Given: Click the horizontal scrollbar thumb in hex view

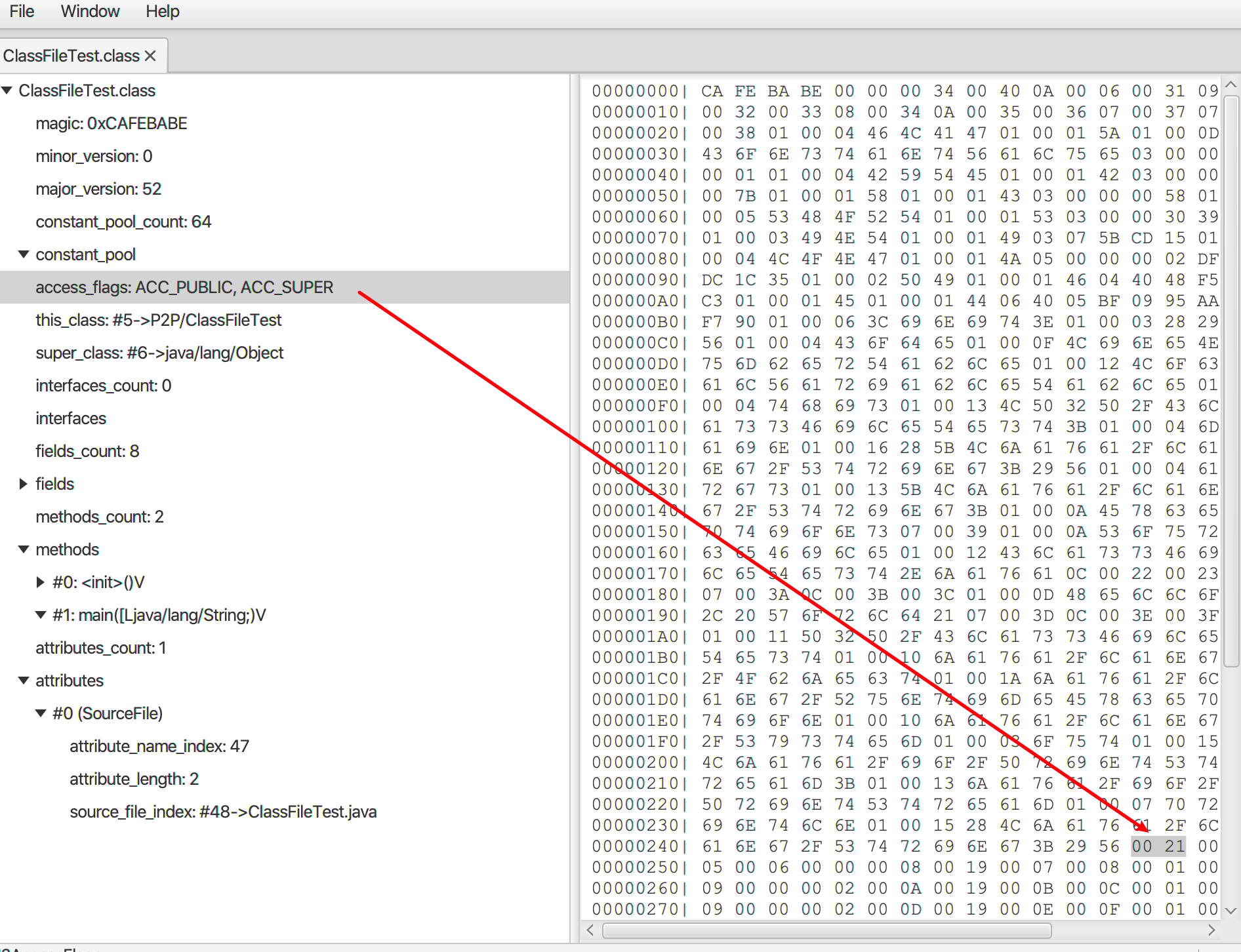Looking at the screenshot, I should coord(827,930).
